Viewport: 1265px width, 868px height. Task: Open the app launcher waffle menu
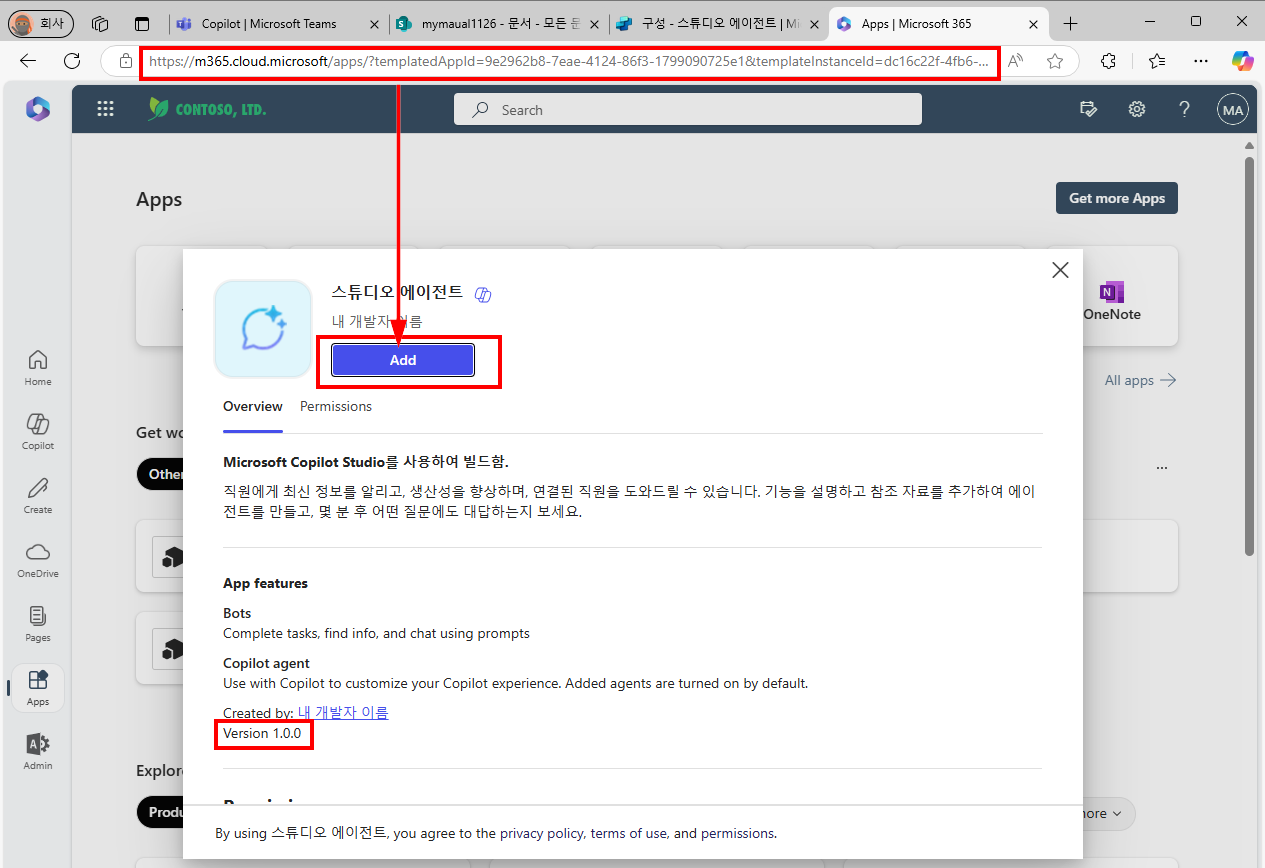coord(105,110)
